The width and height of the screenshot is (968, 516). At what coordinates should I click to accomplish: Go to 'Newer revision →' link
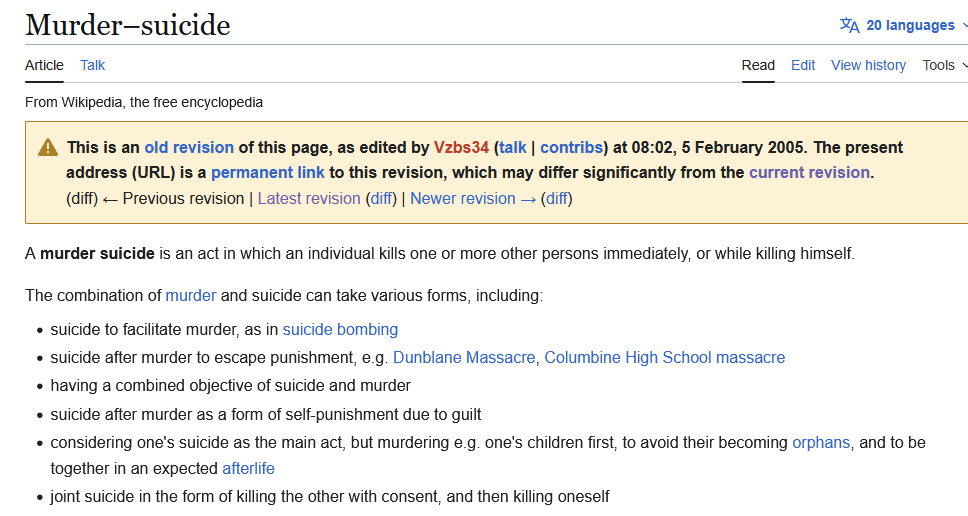point(473,199)
